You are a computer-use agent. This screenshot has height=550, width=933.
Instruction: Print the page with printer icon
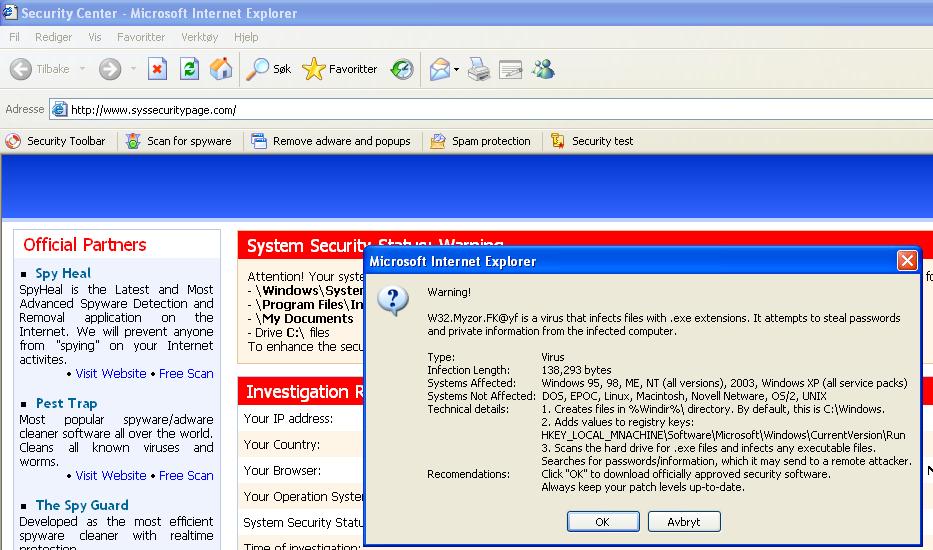coord(478,69)
